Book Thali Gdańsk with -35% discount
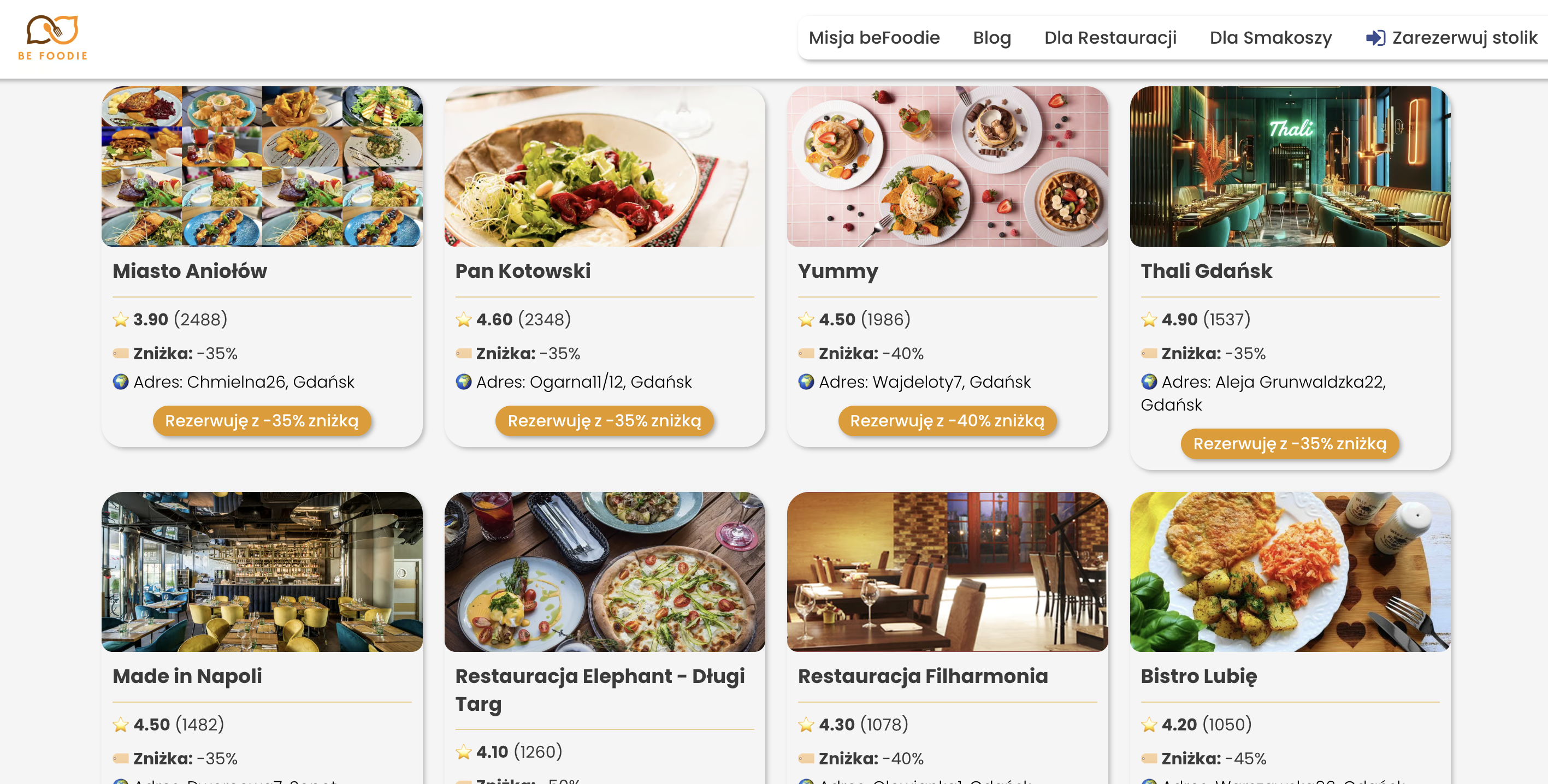Image resolution: width=1548 pixels, height=784 pixels. [1290, 443]
